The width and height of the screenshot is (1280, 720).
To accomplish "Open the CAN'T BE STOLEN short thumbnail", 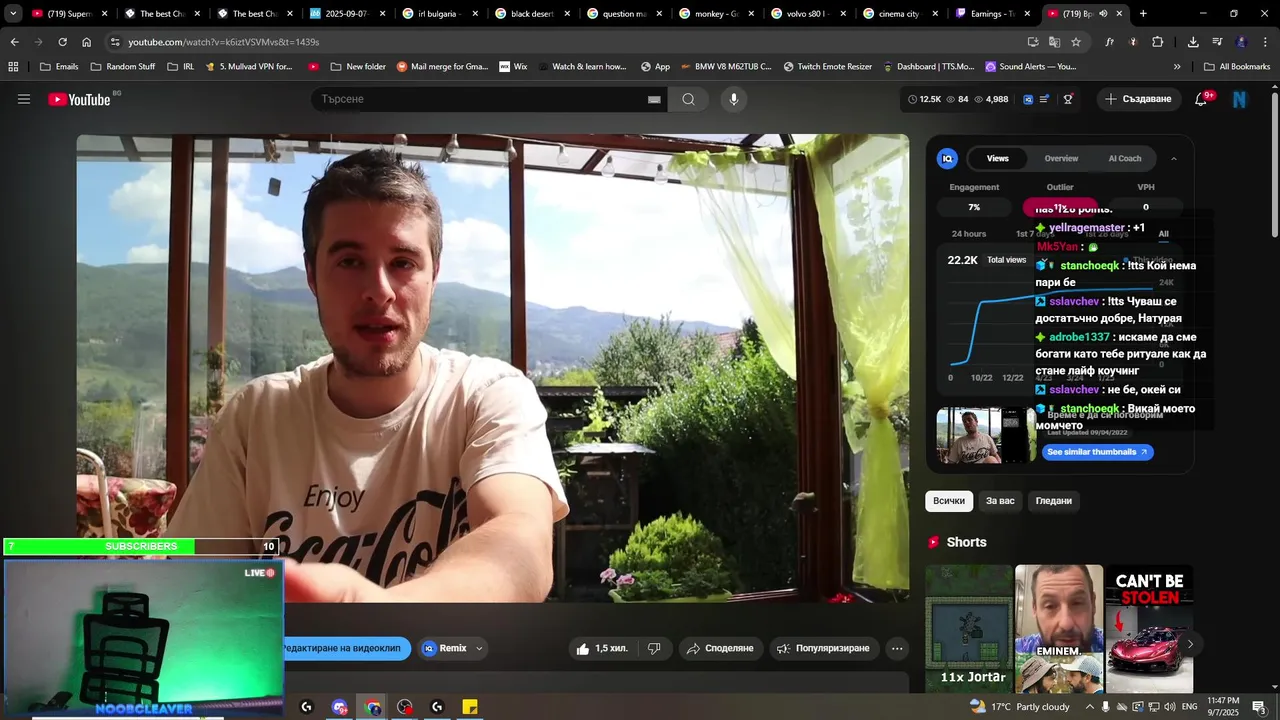I will (x=1149, y=628).
